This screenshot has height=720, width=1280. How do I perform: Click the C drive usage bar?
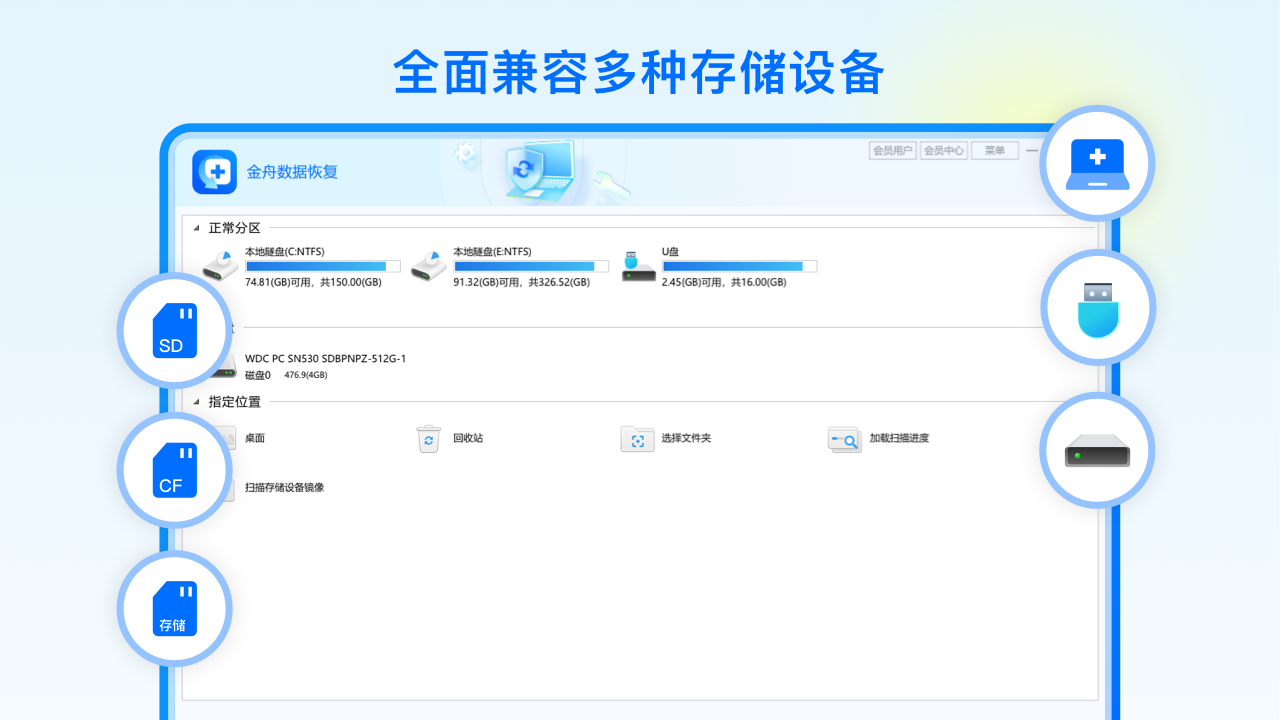322,266
